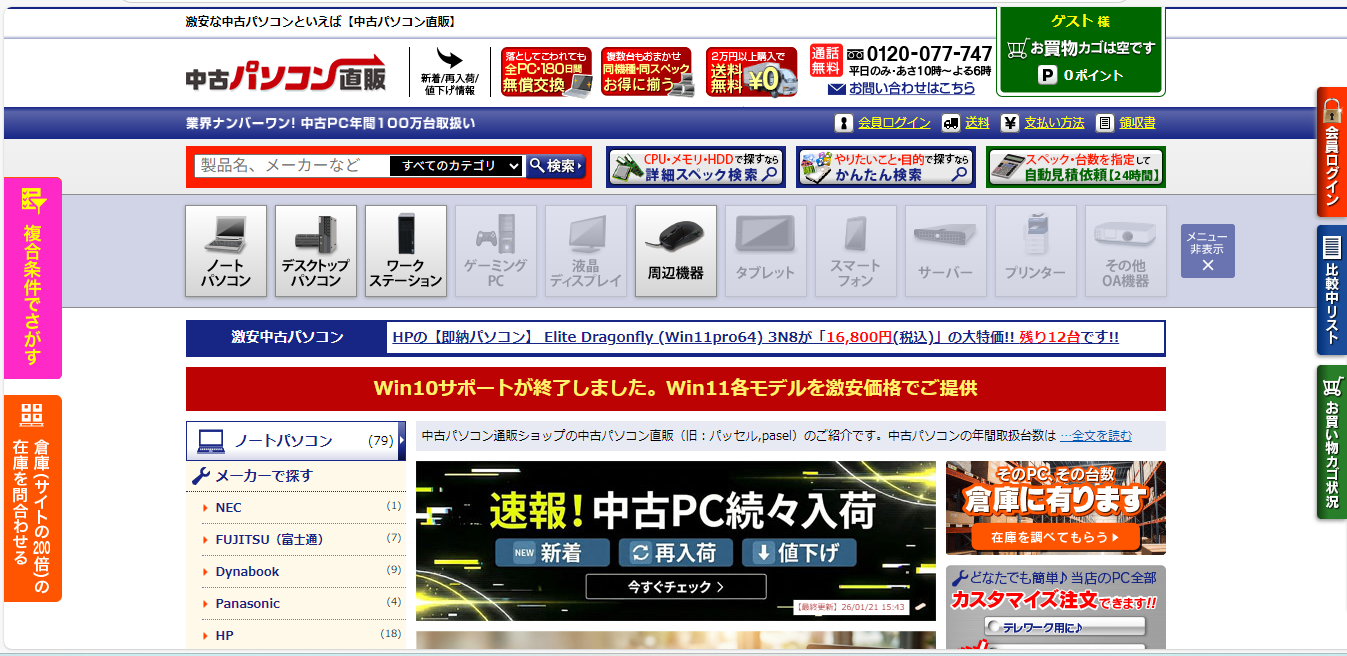1347x656 pixels.
Task: Click the 製品名、メーカーなど search field
Action: pos(290,166)
